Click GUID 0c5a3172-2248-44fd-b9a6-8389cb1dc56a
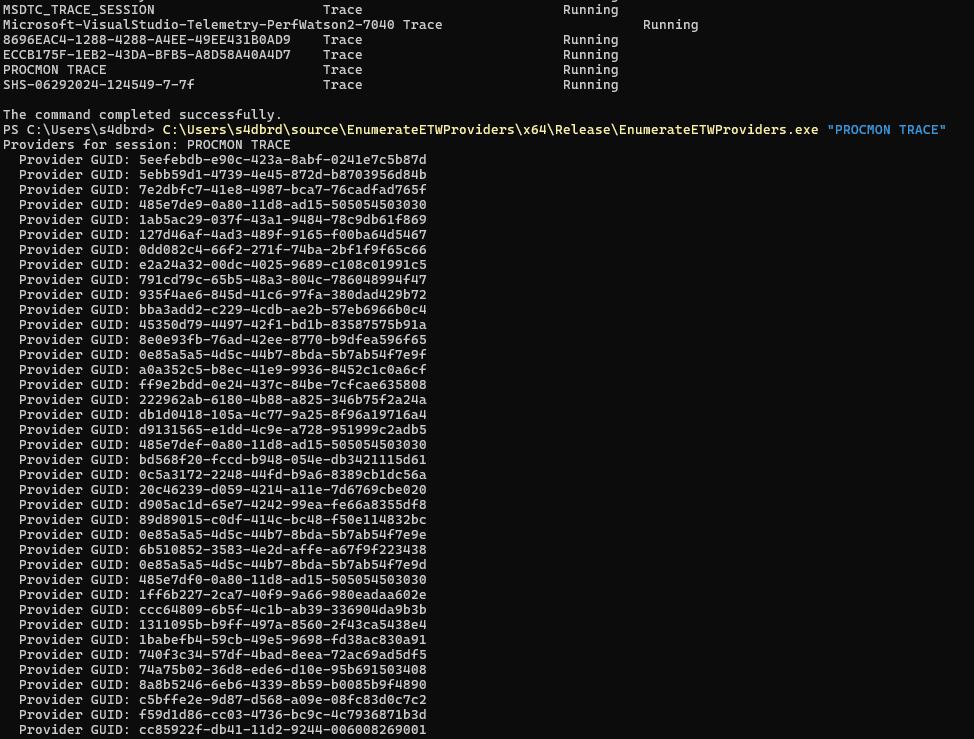The width and height of the screenshot is (974, 739). 283,474
